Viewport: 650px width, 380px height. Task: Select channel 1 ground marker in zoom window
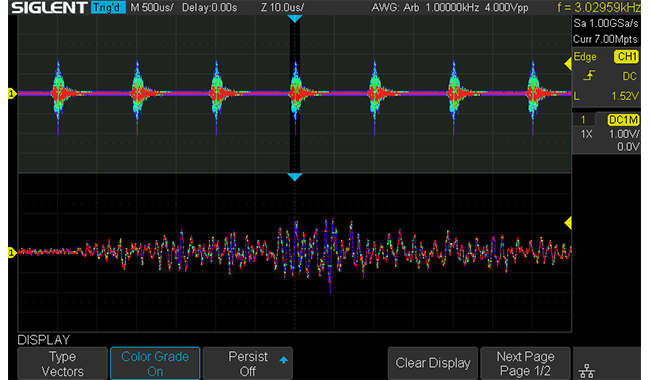point(12,252)
